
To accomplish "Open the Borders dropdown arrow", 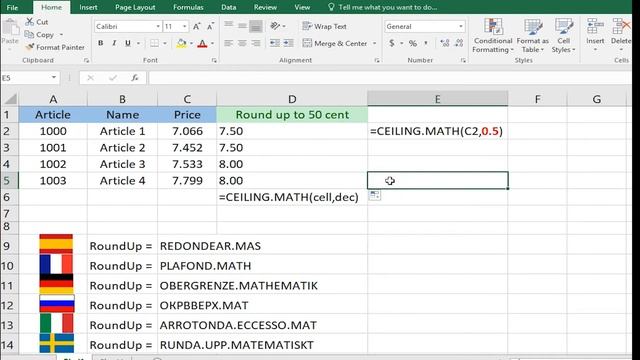I will (165, 44).
